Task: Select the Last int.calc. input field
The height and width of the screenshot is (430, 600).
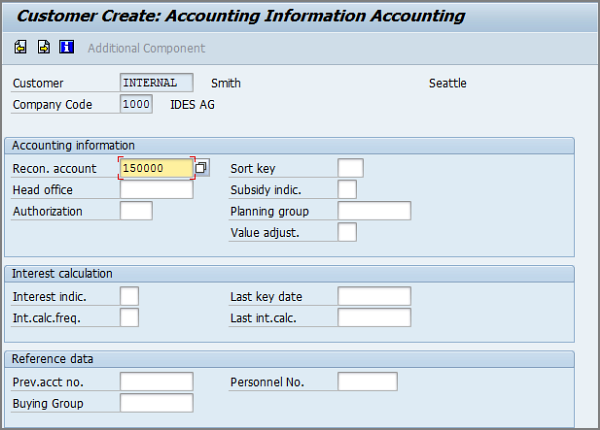Action: point(374,318)
